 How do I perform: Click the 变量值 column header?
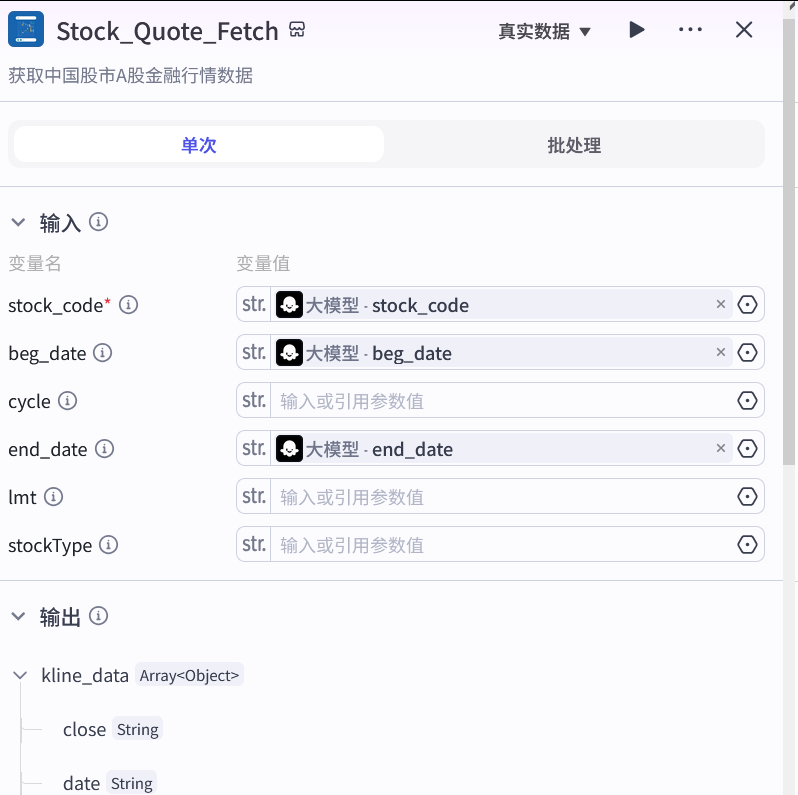263,264
